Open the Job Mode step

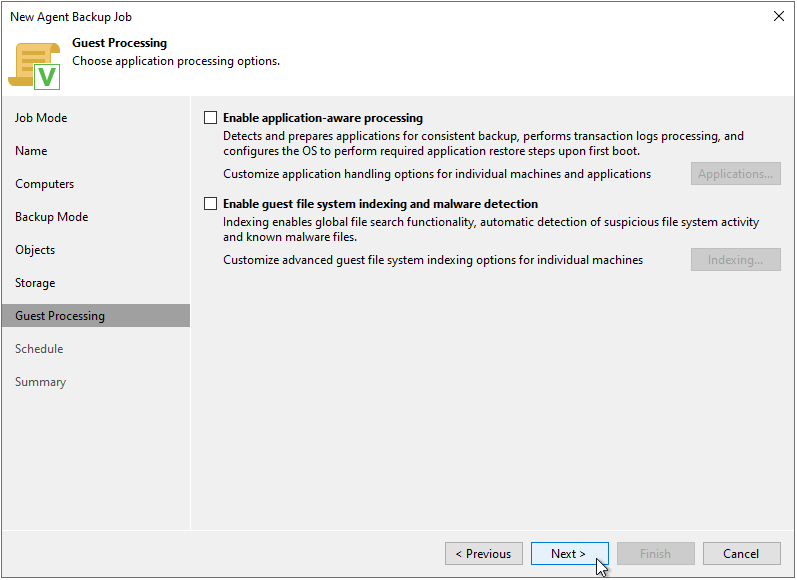pos(41,118)
